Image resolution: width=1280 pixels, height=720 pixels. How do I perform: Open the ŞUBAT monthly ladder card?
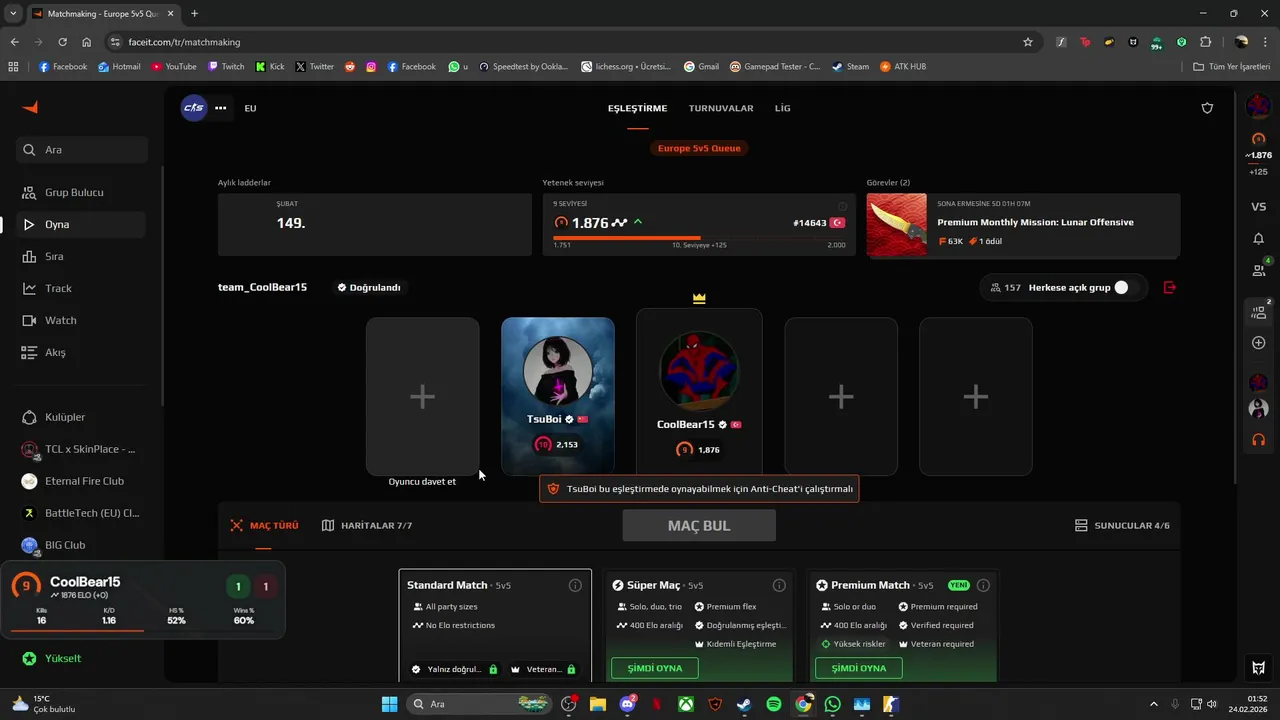click(375, 225)
